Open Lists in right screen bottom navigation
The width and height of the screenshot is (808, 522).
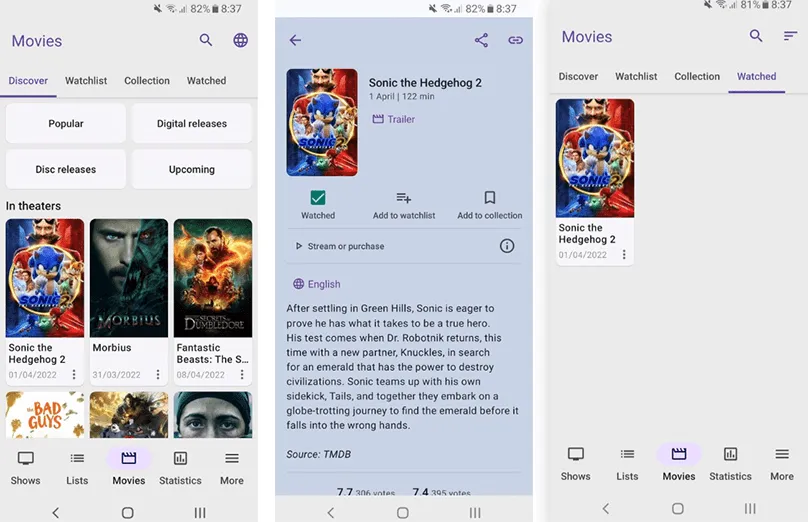(627, 464)
